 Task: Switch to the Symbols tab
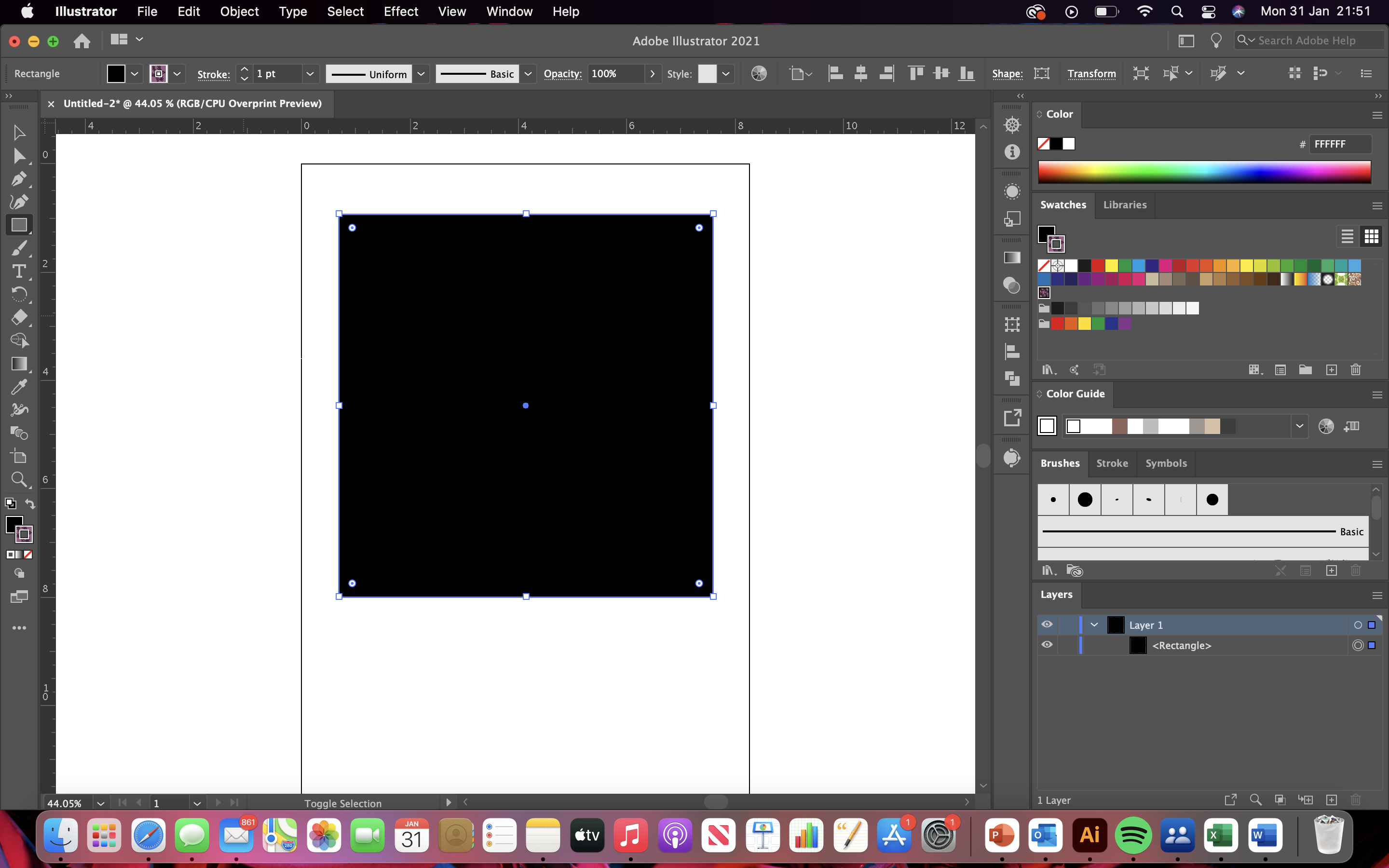pos(1165,463)
